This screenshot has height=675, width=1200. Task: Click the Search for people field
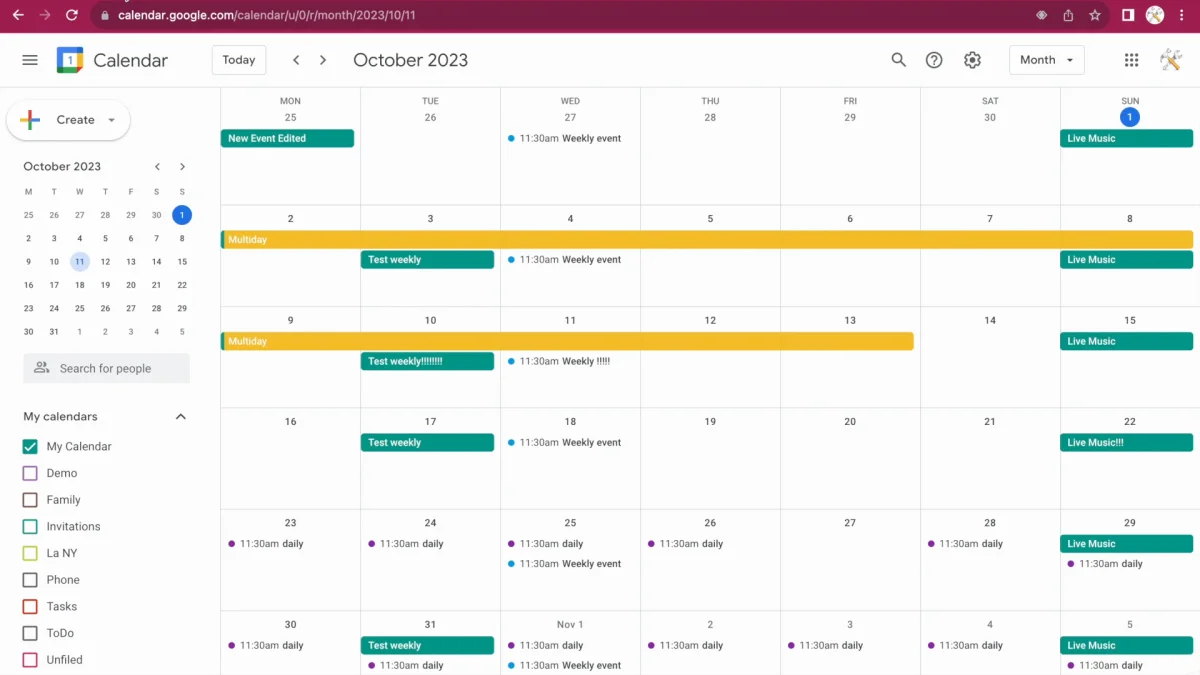106,368
